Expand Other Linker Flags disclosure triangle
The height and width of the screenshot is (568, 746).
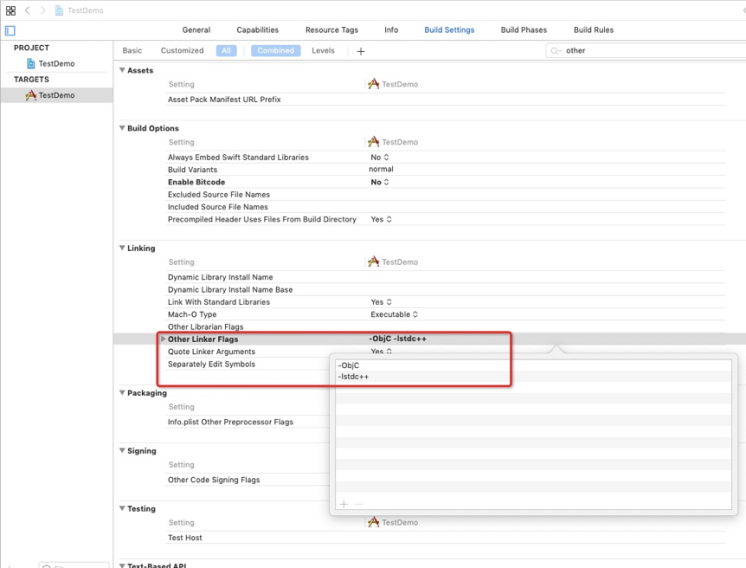point(162,340)
